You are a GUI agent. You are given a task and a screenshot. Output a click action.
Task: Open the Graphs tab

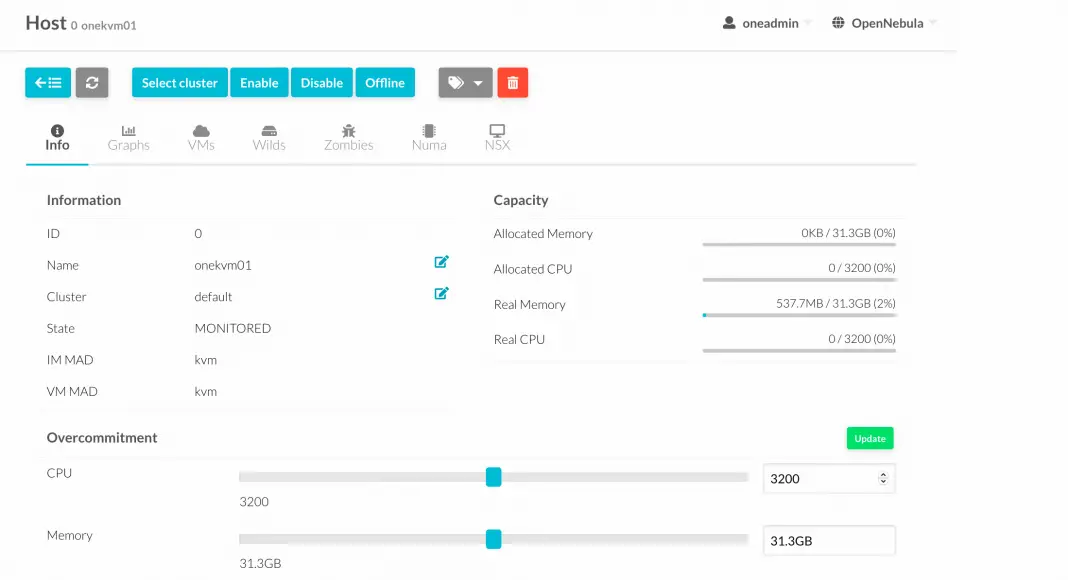tap(129, 138)
